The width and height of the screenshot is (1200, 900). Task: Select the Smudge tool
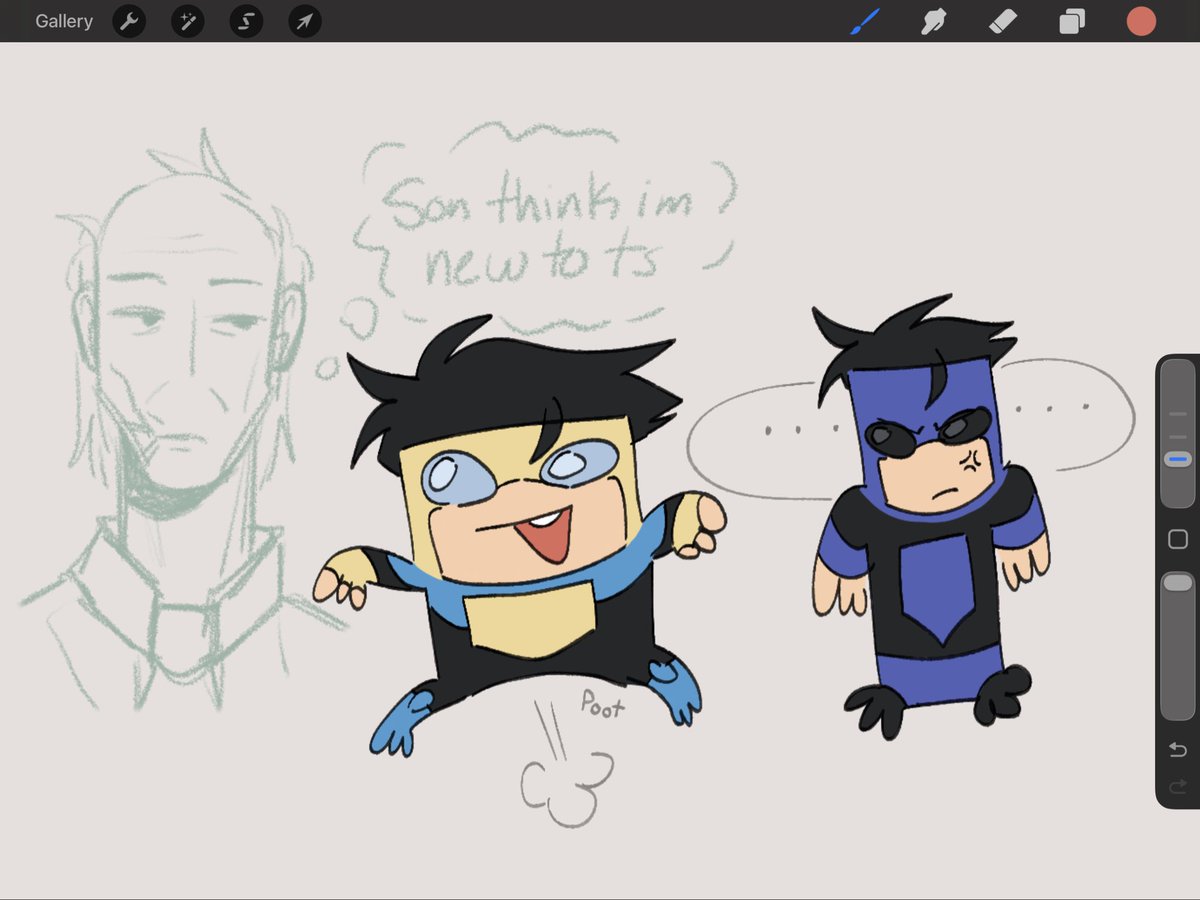(x=933, y=21)
